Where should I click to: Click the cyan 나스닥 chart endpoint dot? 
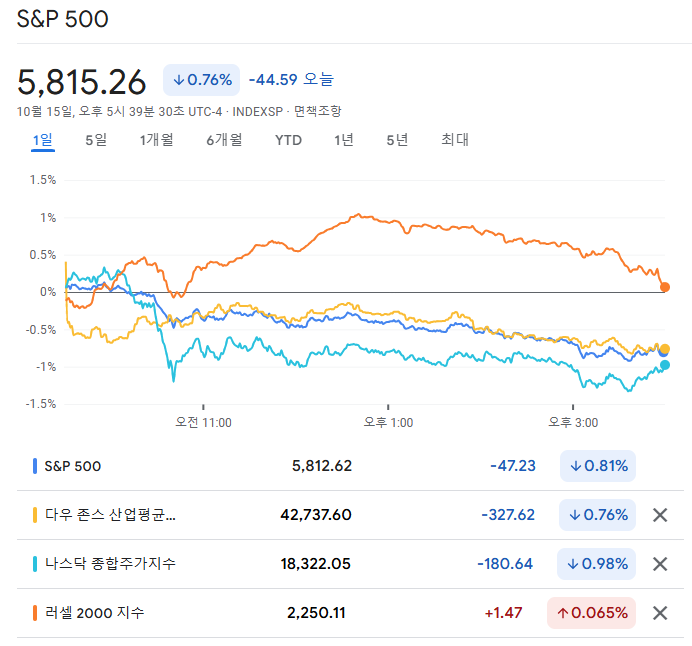[x=665, y=365]
